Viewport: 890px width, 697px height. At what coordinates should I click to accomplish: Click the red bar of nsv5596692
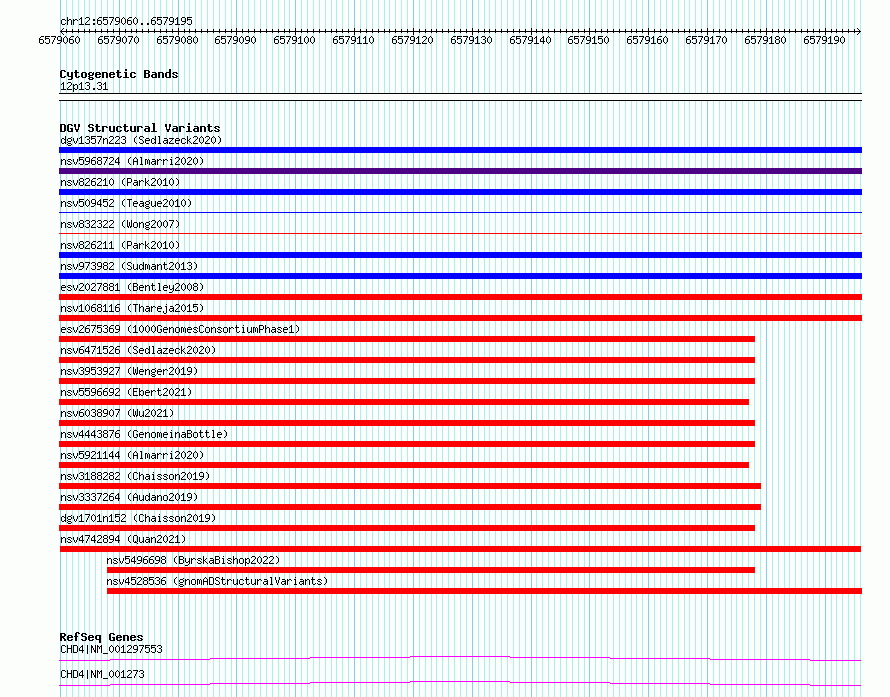404,402
